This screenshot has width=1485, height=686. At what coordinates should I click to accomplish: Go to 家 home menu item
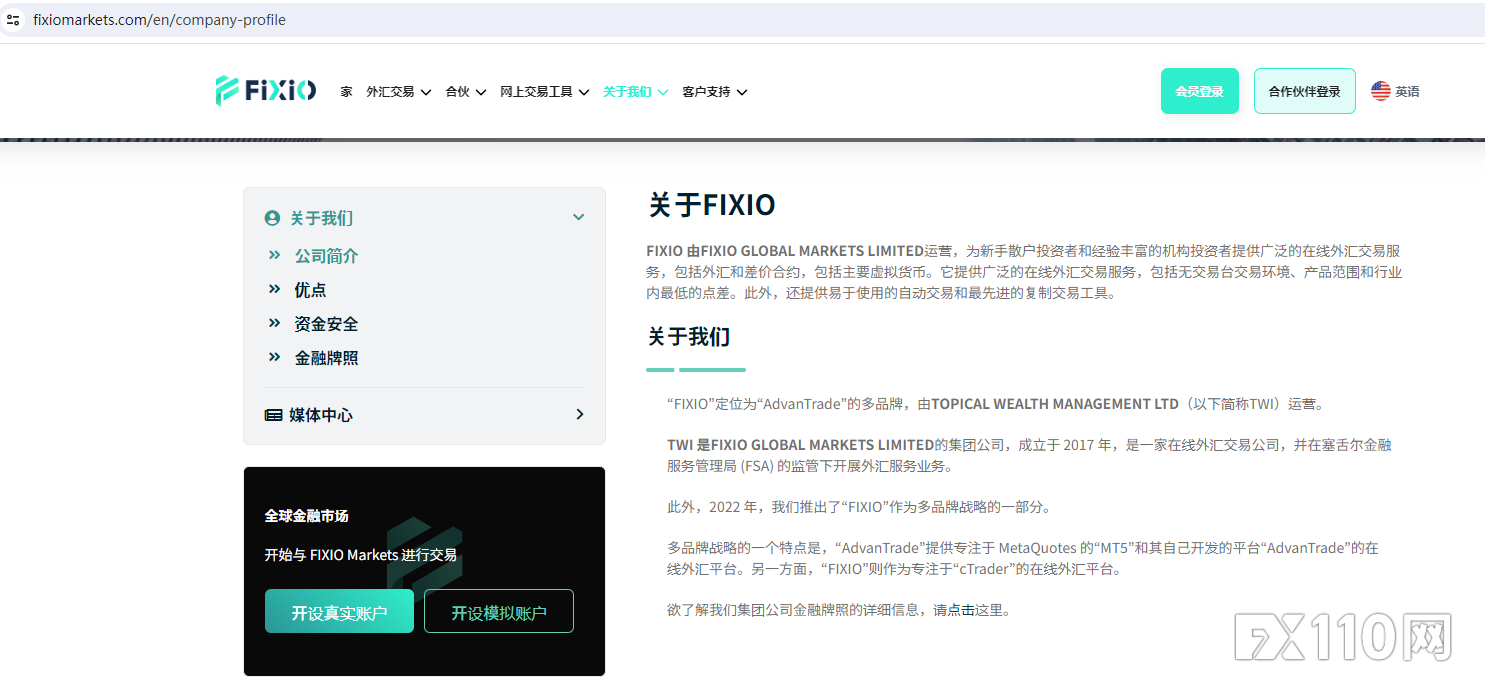tap(346, 92)
